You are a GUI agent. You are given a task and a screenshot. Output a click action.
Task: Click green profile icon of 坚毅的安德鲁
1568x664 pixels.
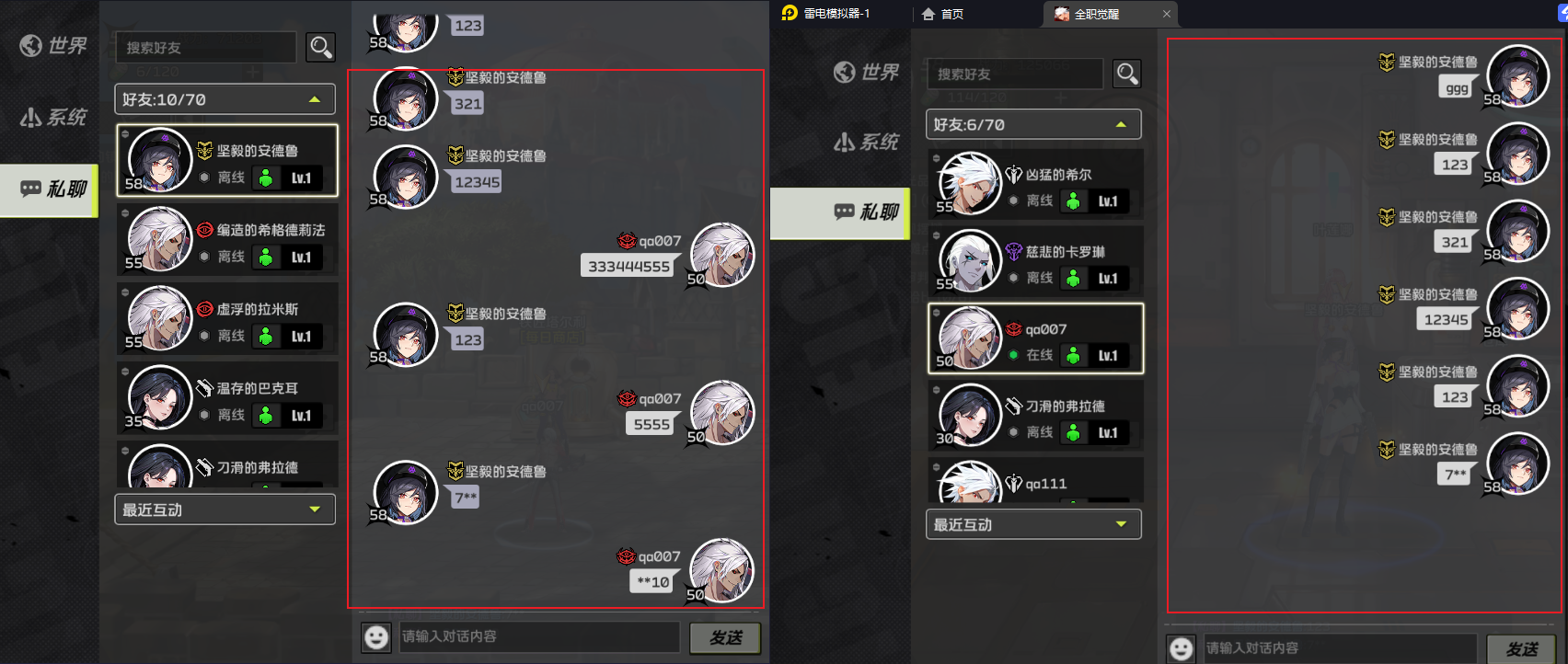coord(266,178)
